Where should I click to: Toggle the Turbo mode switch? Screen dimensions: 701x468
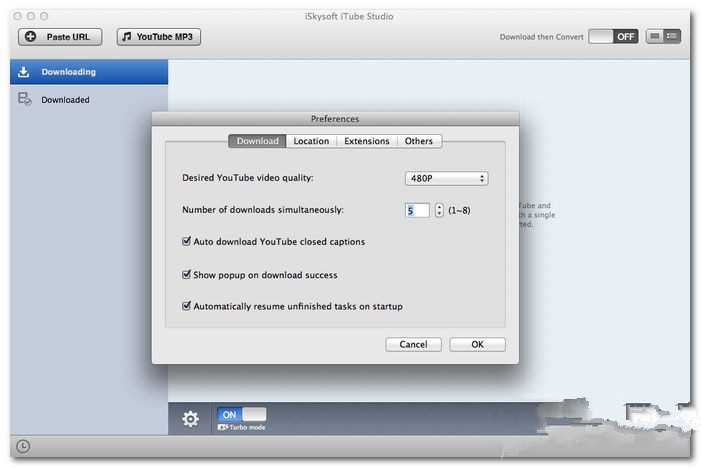click(241, 414)
